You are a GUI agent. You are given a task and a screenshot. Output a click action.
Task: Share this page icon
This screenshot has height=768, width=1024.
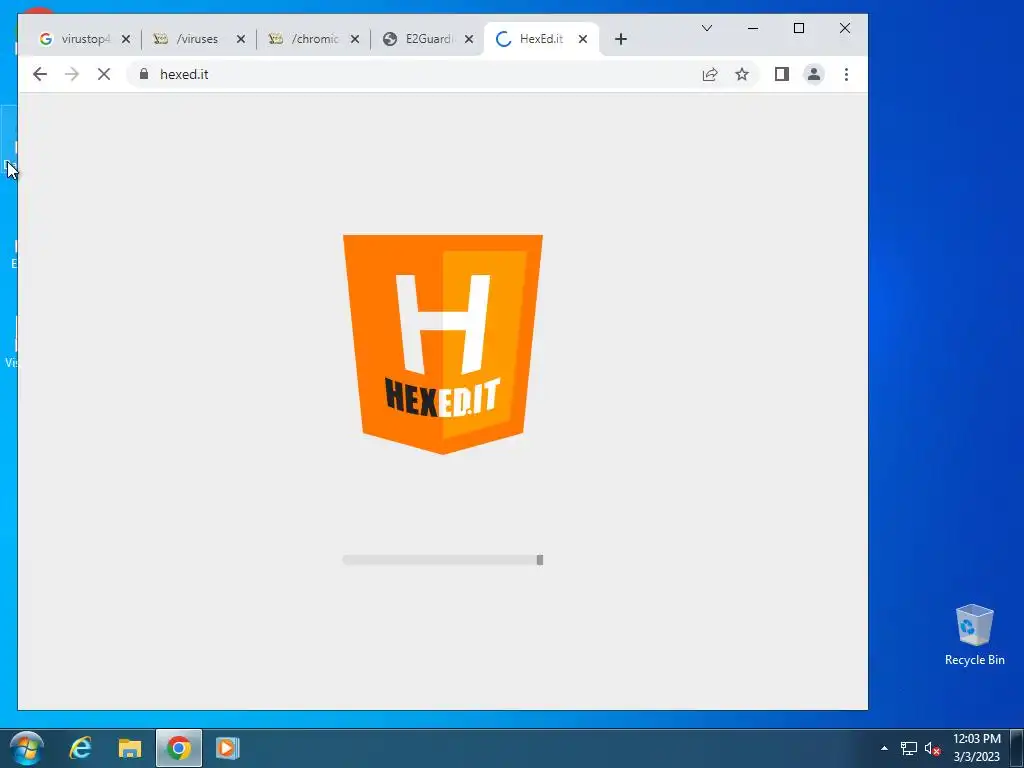click(710, 74)
